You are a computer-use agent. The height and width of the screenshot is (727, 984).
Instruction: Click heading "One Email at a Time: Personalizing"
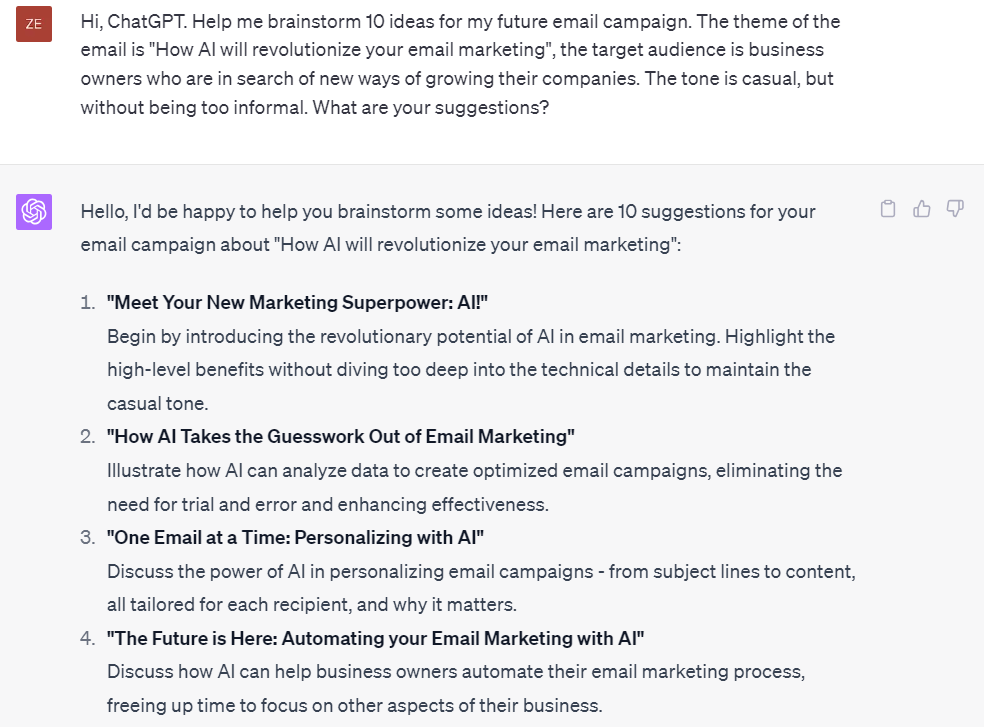pos(295,537)
